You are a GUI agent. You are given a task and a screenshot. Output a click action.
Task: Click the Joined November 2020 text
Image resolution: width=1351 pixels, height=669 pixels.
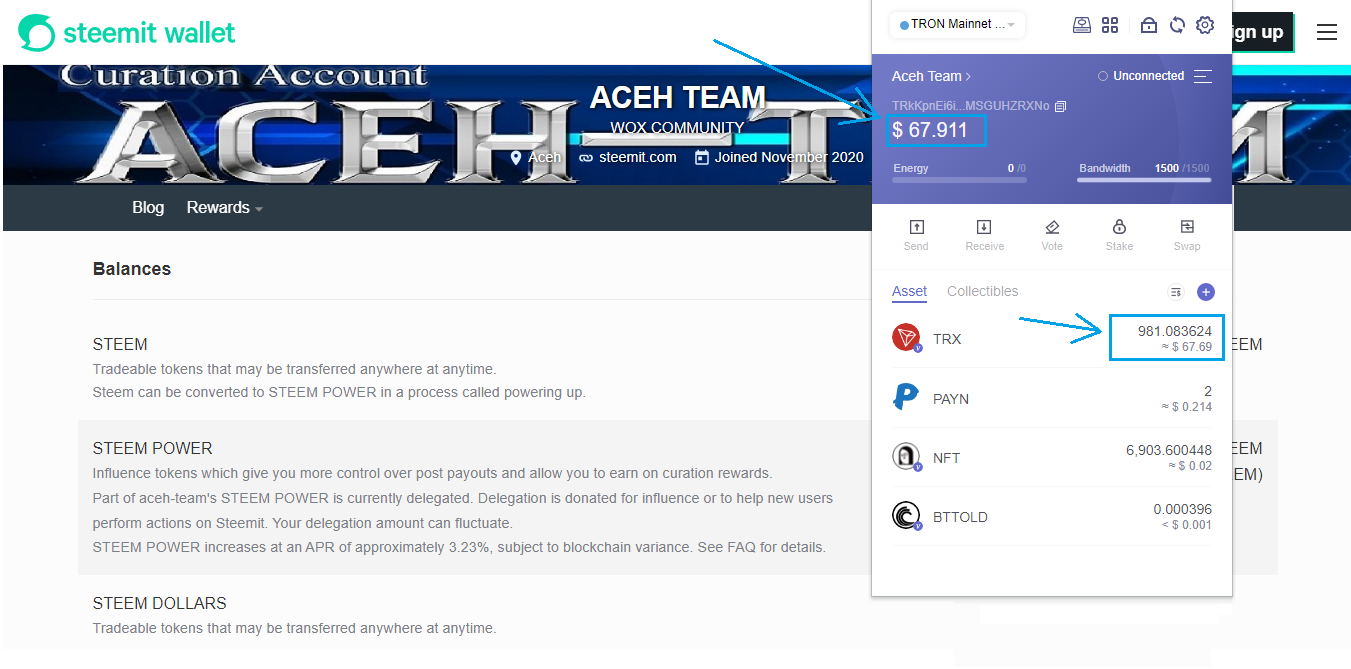click(x=789, y=157)
